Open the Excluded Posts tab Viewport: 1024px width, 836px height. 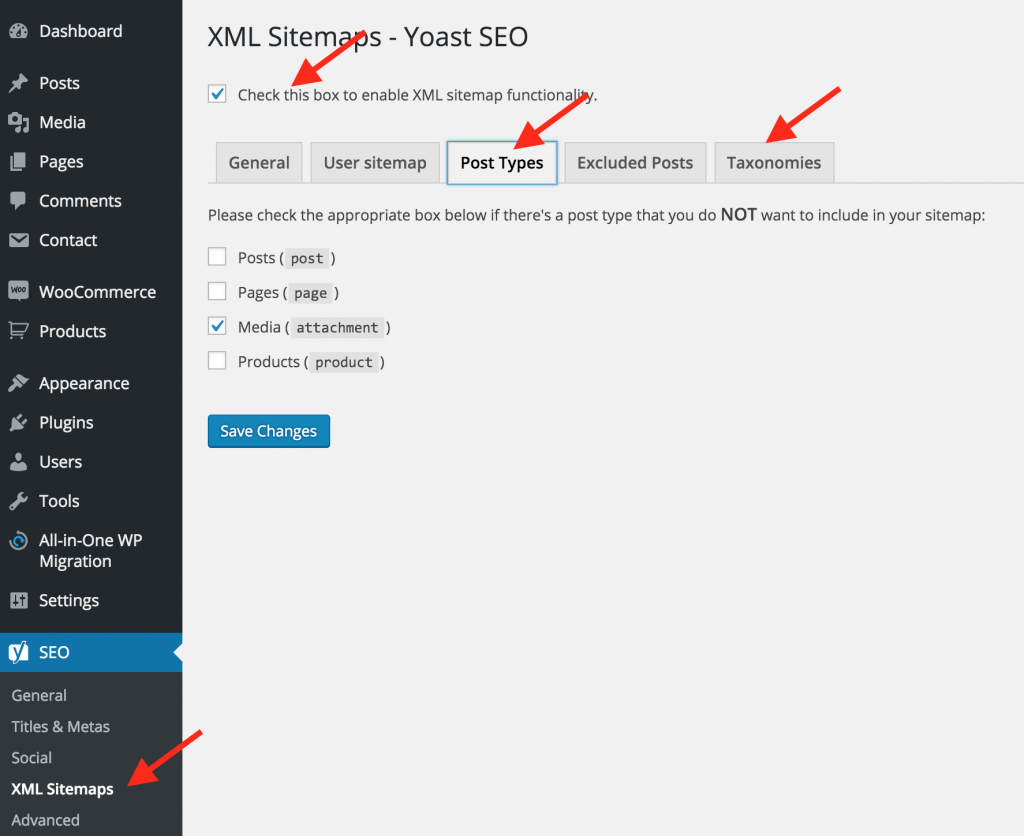click(634, 163)
